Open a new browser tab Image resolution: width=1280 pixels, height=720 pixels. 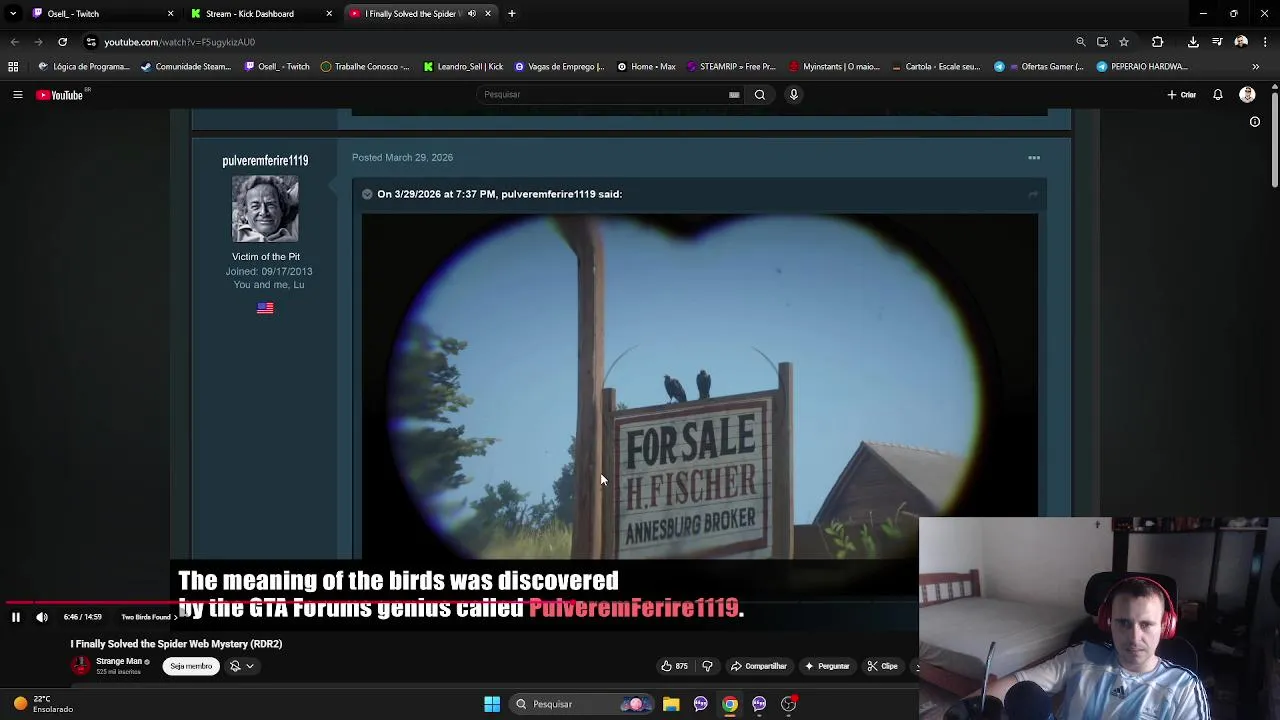click(x=512, y=14)
